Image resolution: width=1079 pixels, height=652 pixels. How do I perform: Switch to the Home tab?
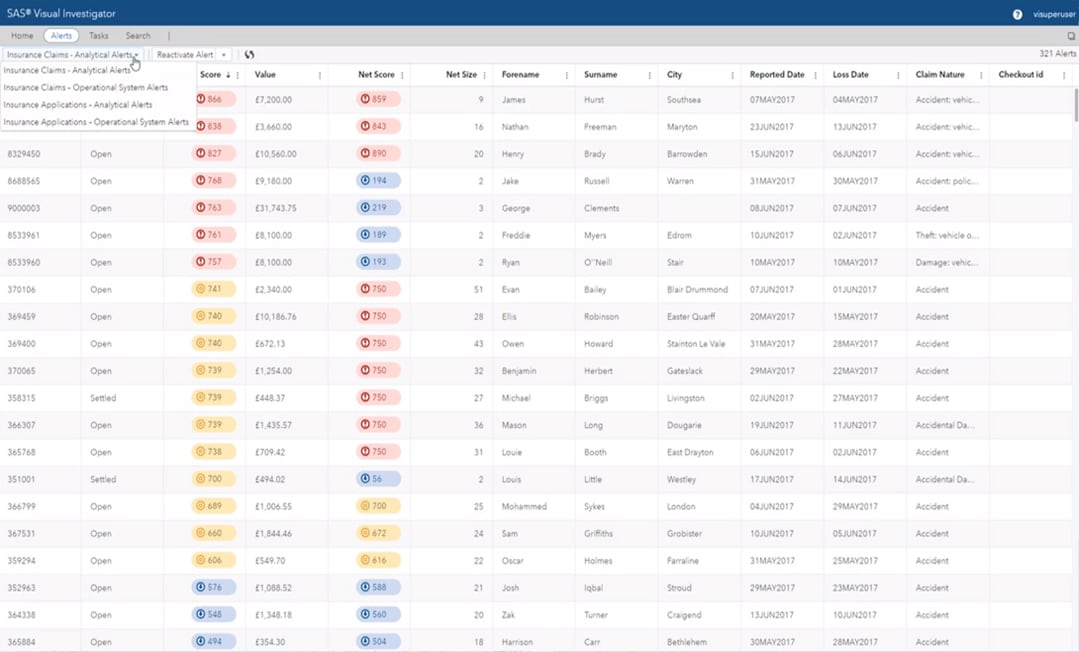21,34
